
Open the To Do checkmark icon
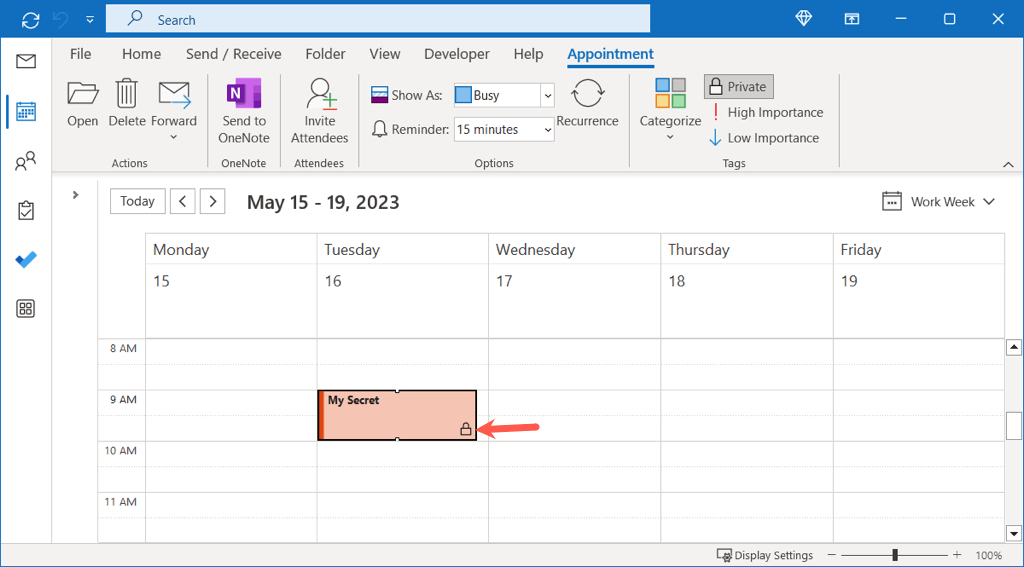[26, 260]
